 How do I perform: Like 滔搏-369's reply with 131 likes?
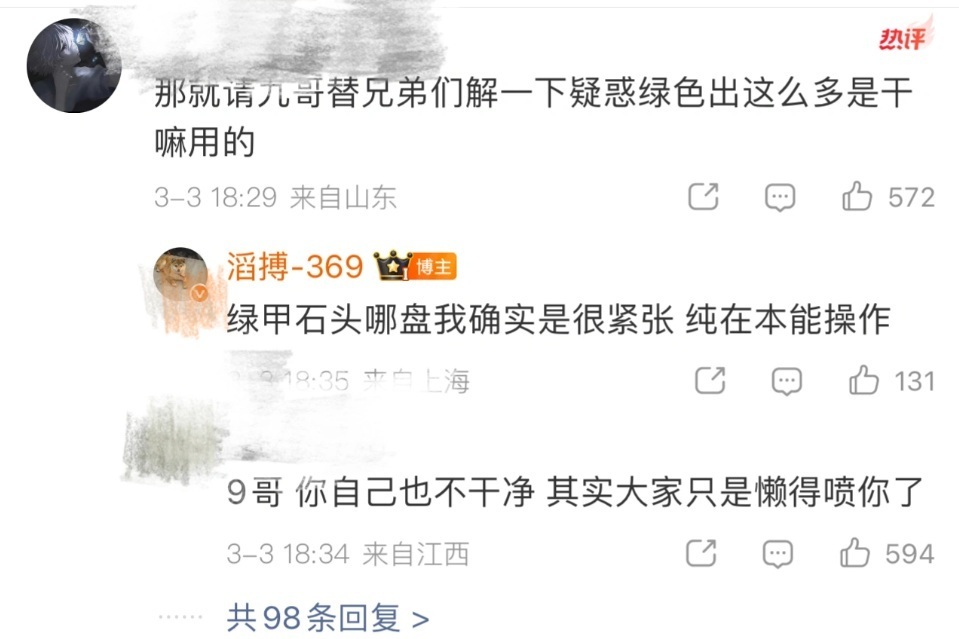tap(864, 380)
